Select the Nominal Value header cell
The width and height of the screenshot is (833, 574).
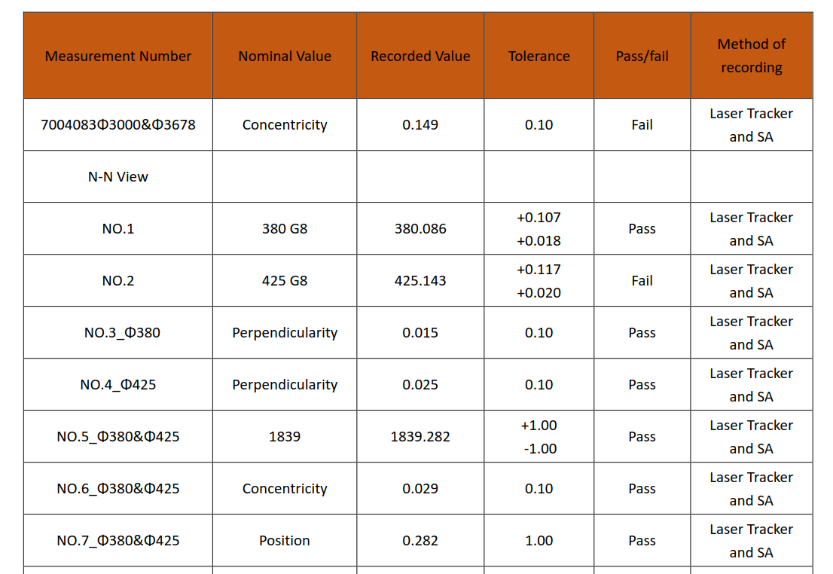click(284, 56)
